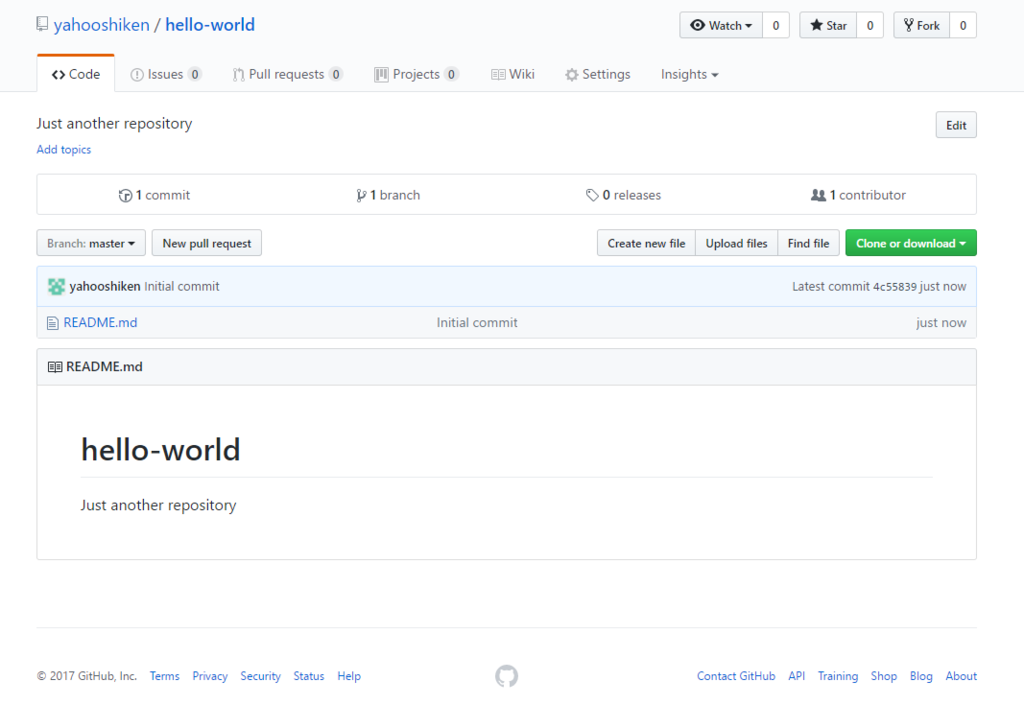Open the Security footer link
Image resolution: width=1024 pixels, height=728 pixels.
[260, 676]
